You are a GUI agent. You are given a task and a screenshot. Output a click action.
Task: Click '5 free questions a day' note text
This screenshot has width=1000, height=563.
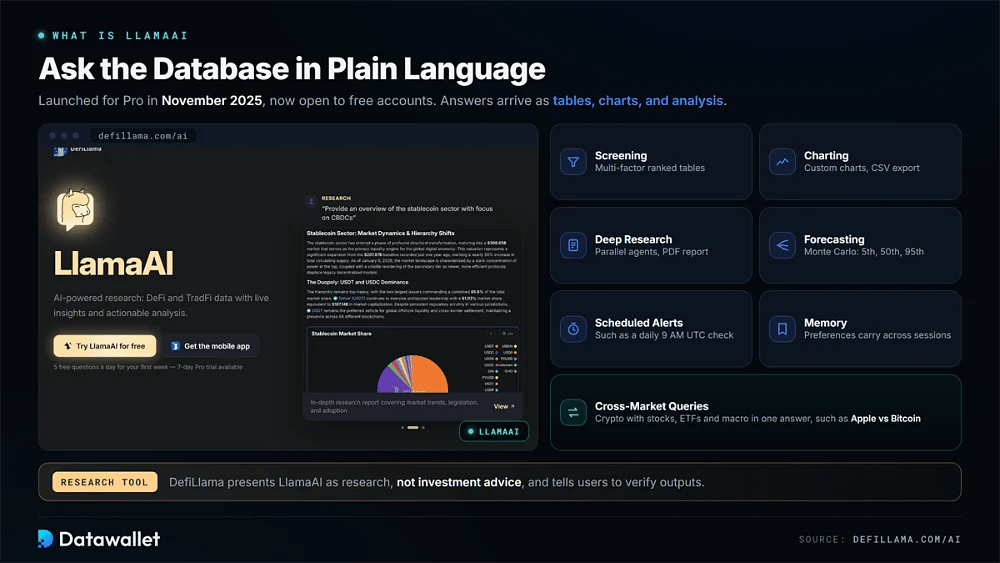[148, 367]
